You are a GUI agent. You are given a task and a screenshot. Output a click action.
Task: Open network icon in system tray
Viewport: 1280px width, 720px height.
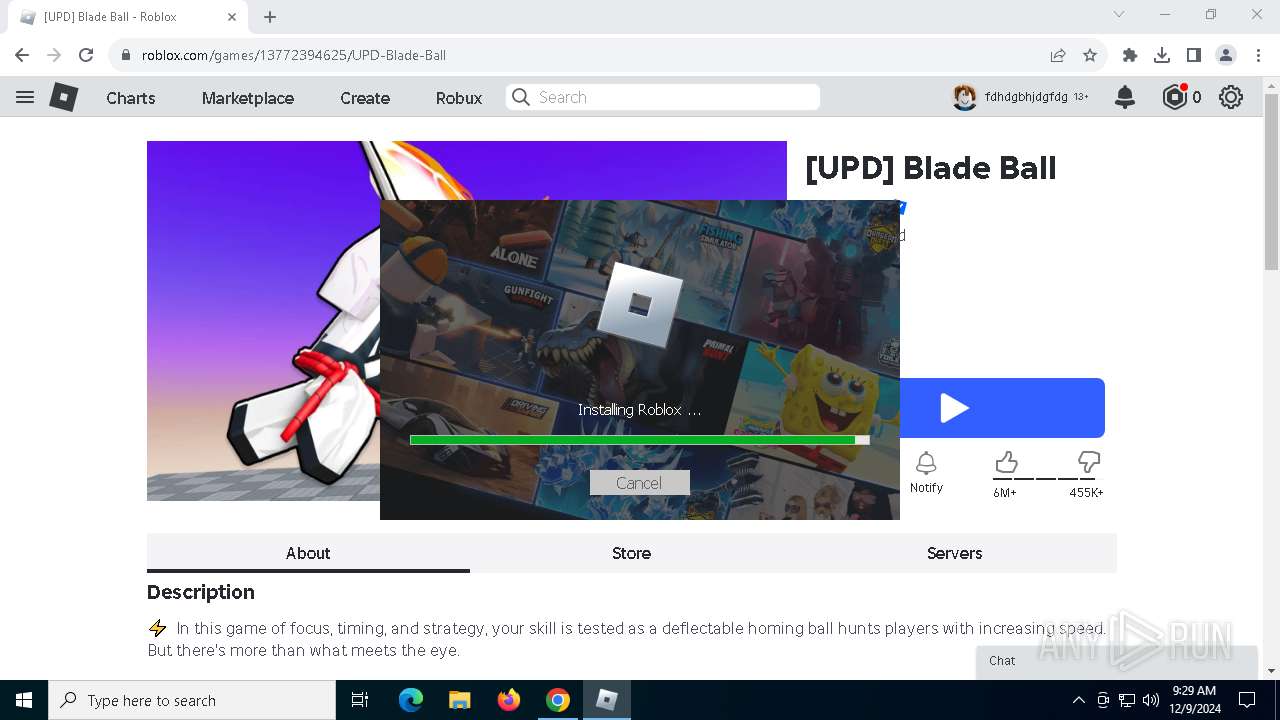click(1127, 700)
